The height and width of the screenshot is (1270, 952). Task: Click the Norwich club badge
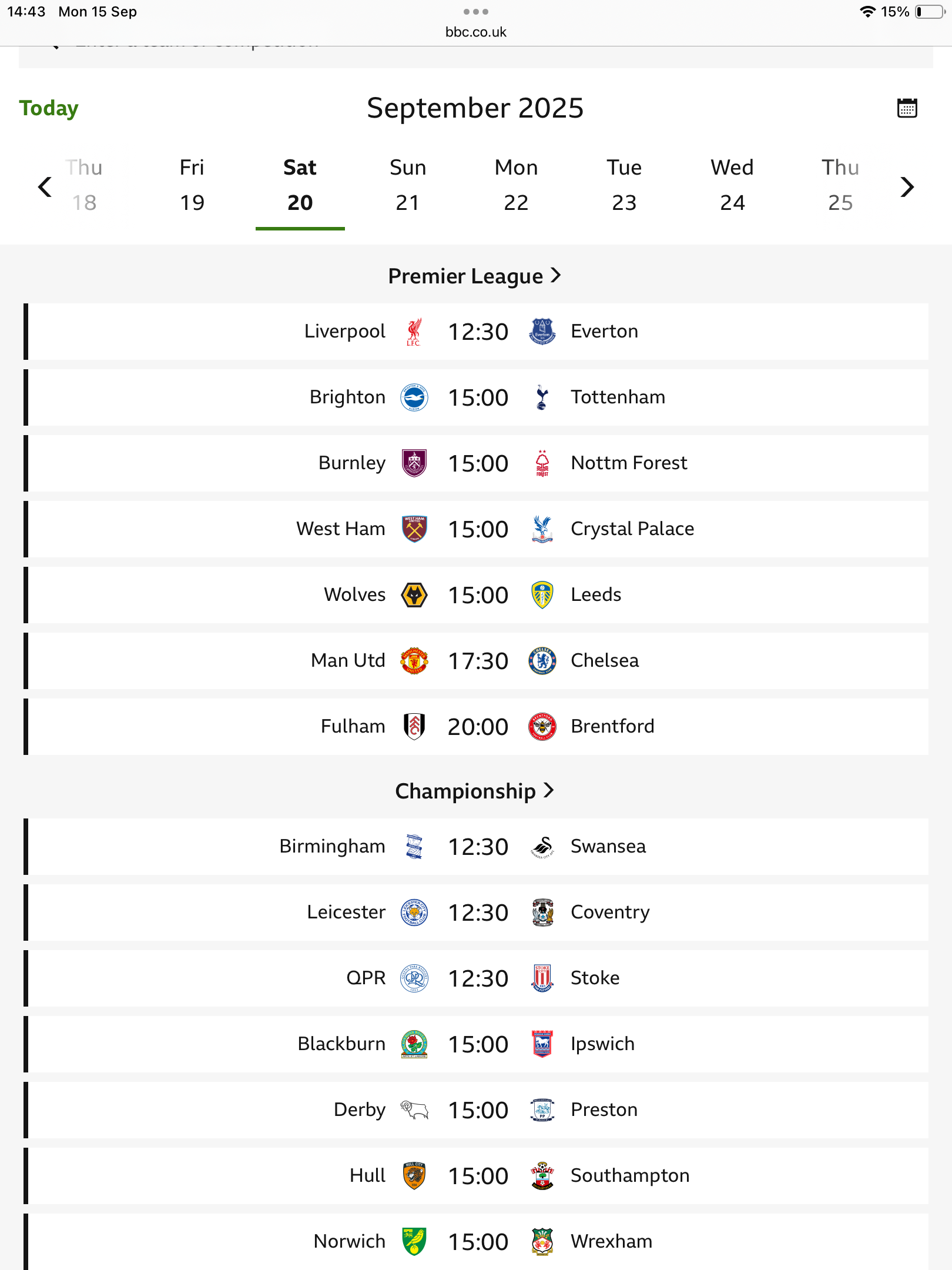coord(414,1241)
